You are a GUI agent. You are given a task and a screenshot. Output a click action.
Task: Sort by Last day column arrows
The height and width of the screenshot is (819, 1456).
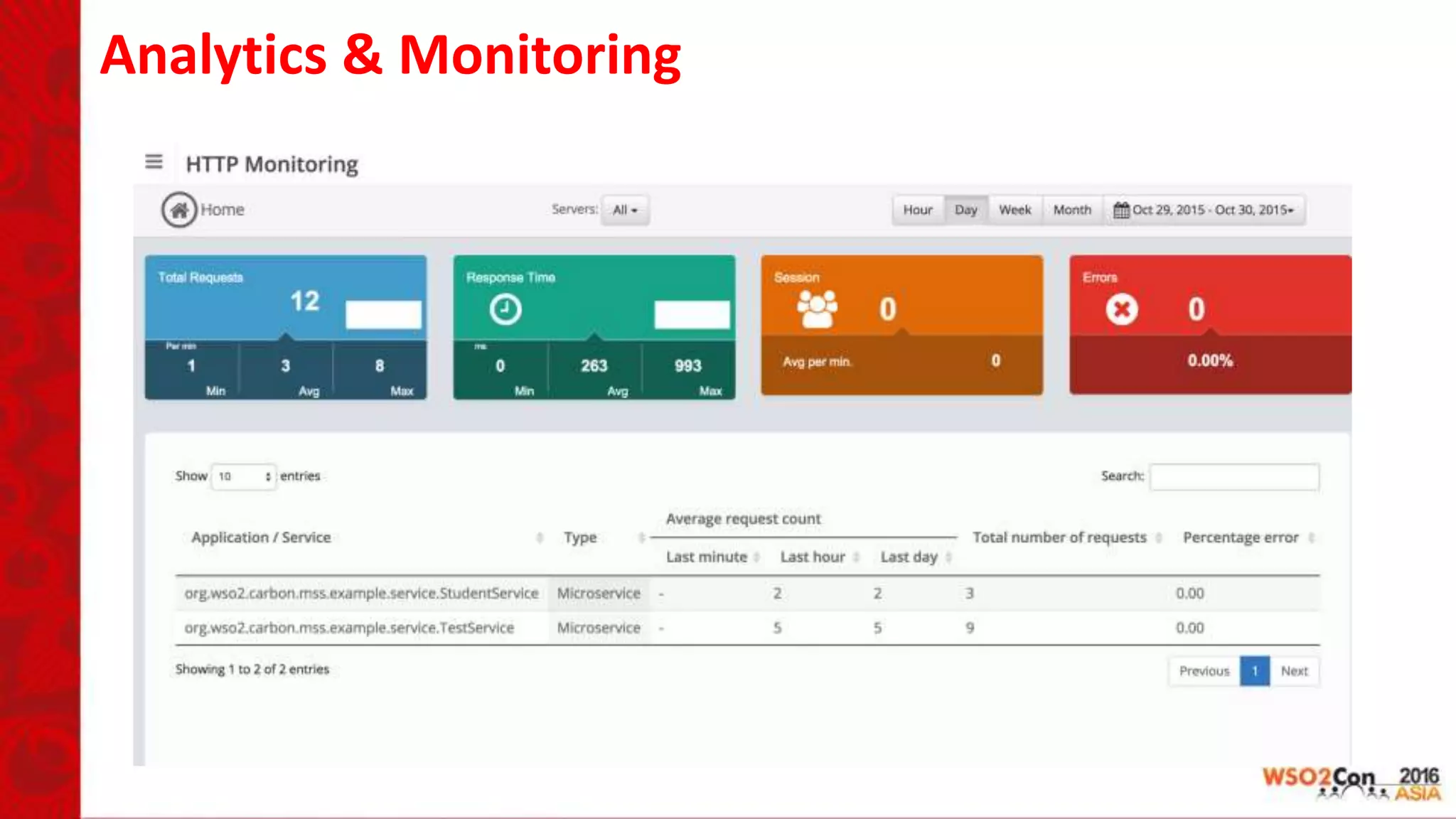(x=948, y=557)
